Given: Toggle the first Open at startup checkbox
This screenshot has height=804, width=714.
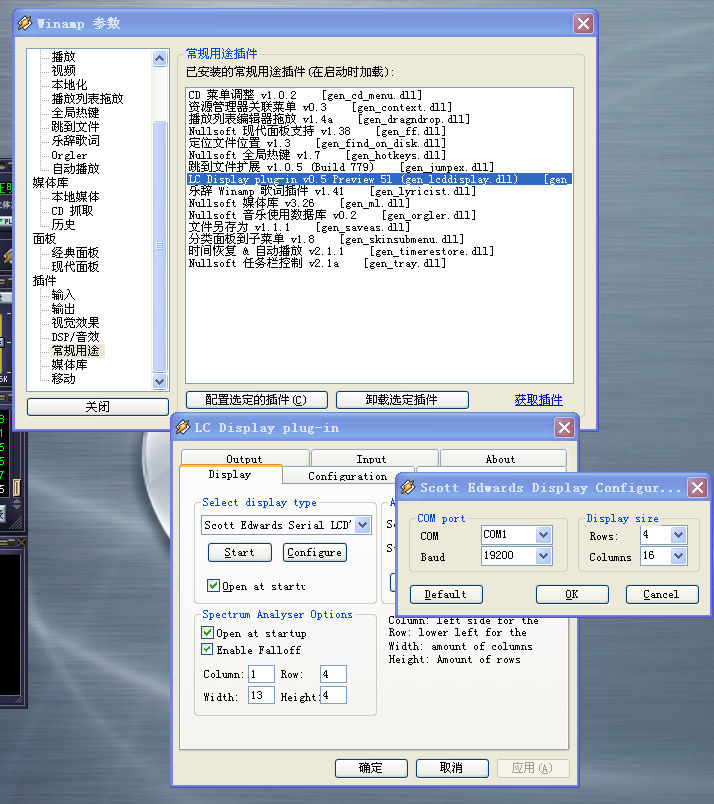Looking at the screenshot, I should (213, 585).
